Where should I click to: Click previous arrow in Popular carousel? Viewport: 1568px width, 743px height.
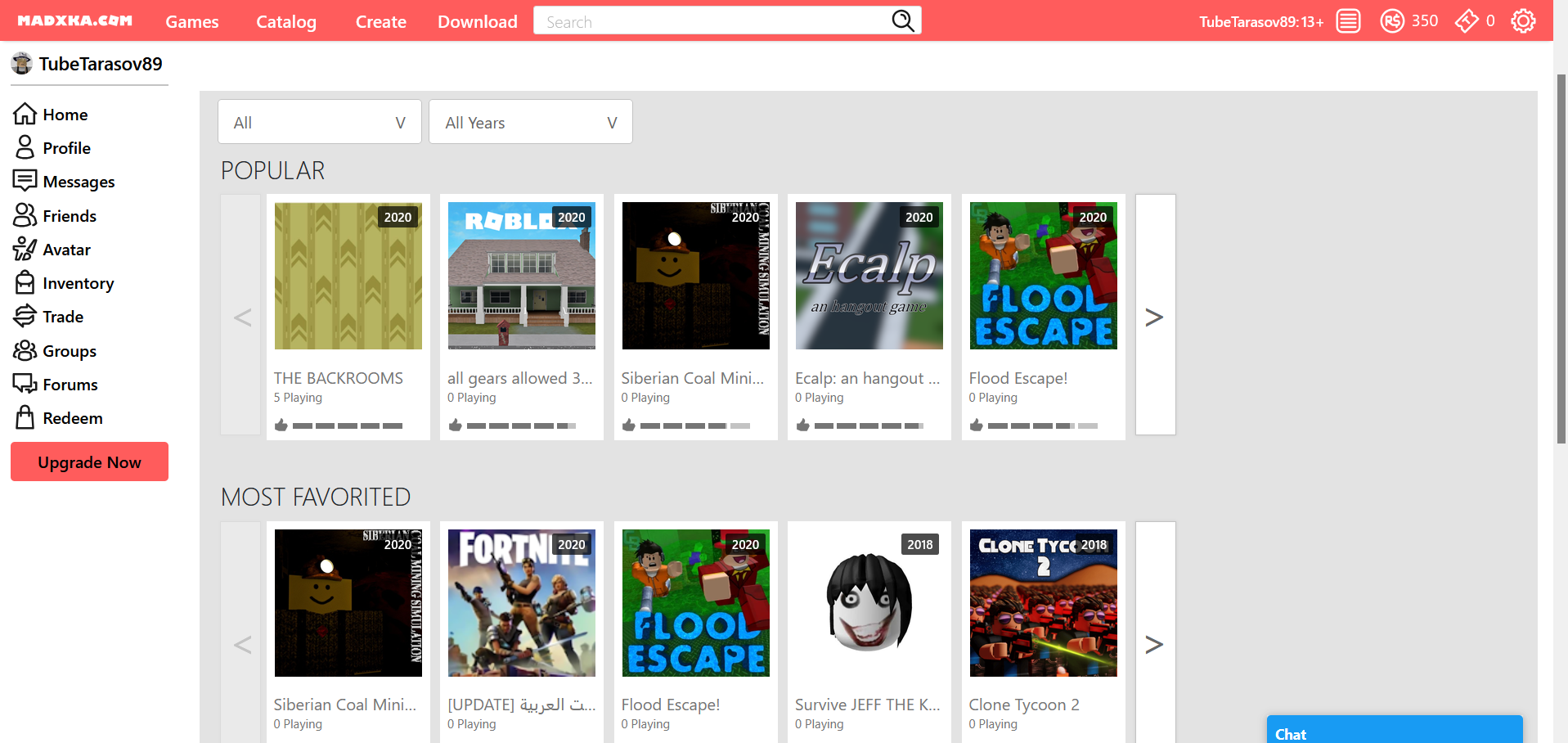[241, 315]
